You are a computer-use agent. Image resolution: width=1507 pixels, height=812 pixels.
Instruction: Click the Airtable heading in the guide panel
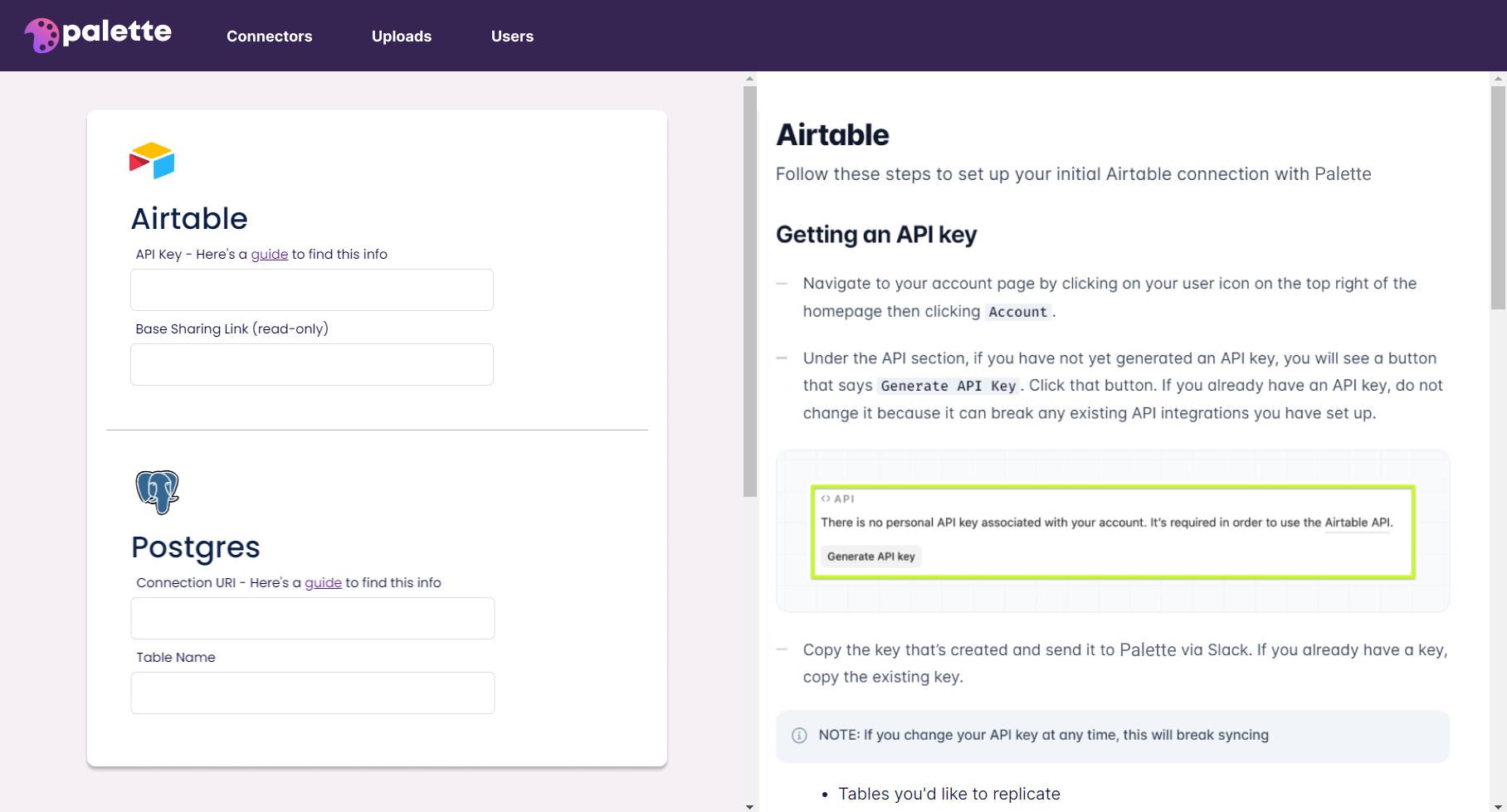pyautogui.click(x=832, y=135)
